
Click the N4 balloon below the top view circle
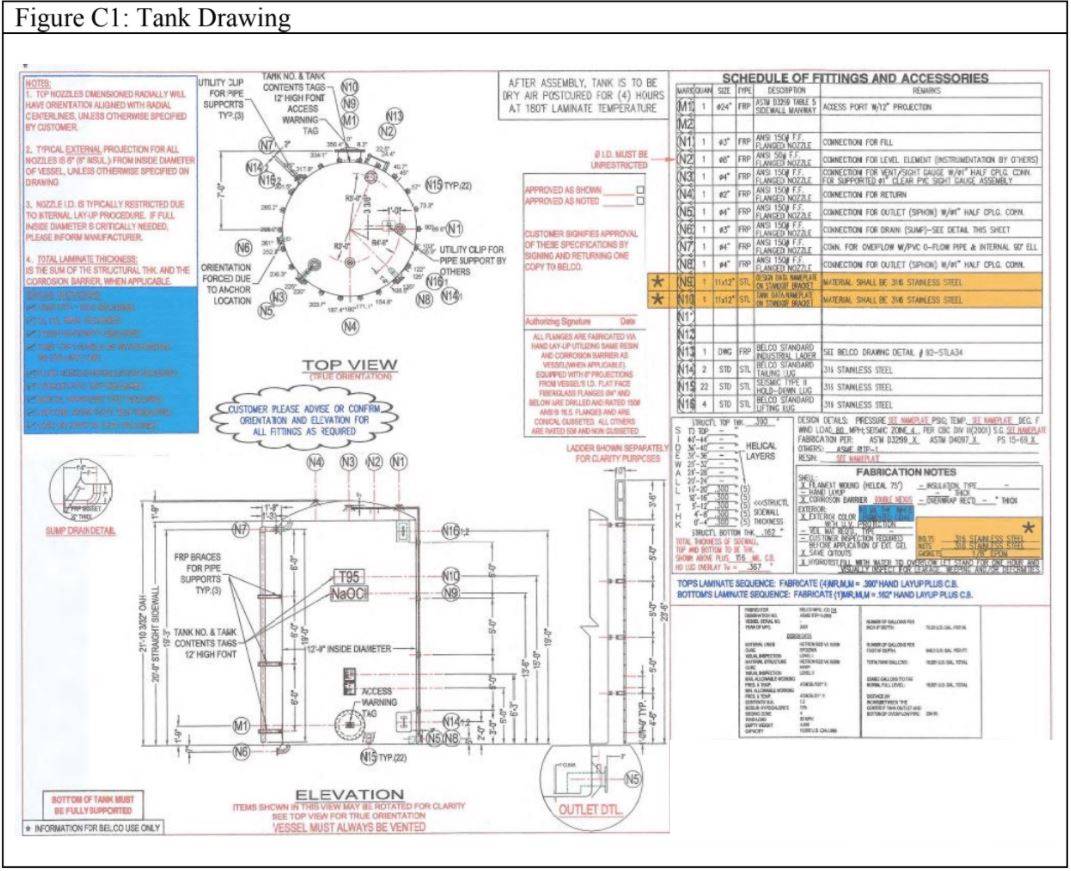349,327
